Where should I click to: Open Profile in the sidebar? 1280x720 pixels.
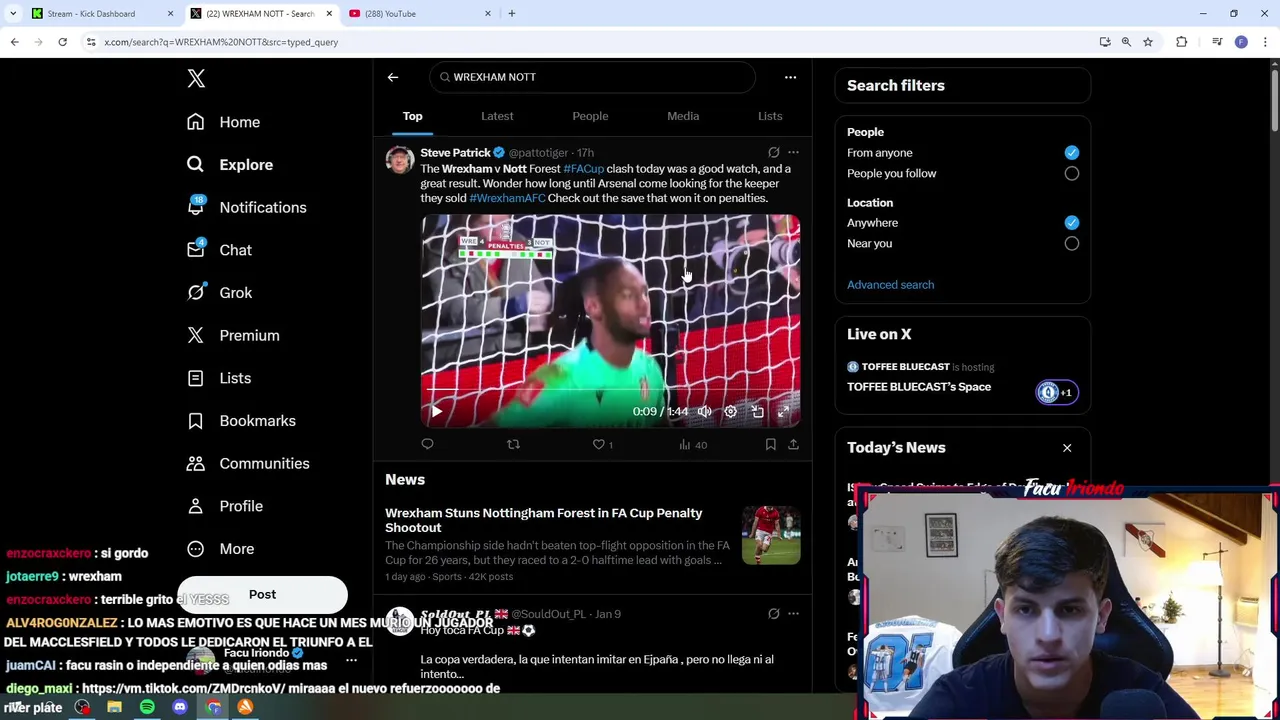pos(225,506)
